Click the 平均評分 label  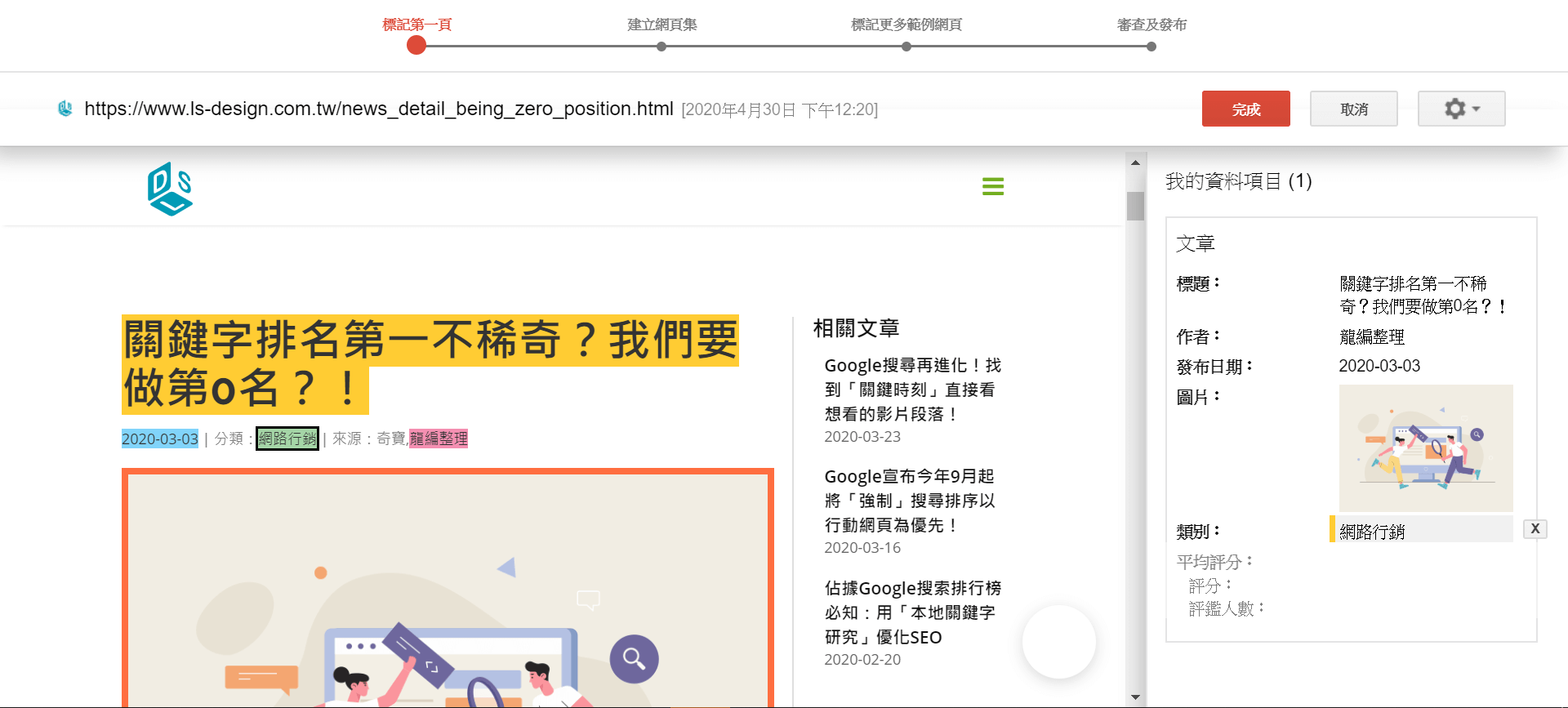1214,562
